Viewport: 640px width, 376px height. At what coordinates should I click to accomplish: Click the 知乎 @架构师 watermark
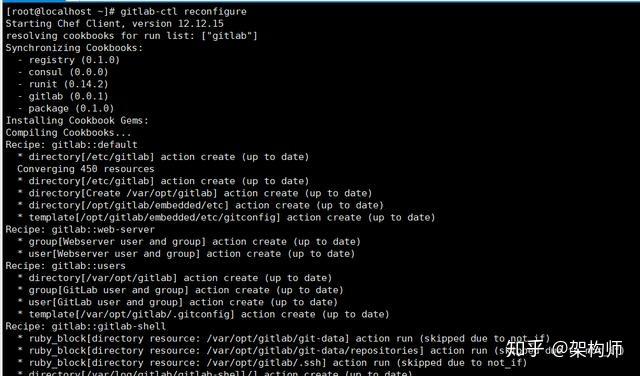coord(565,349)
